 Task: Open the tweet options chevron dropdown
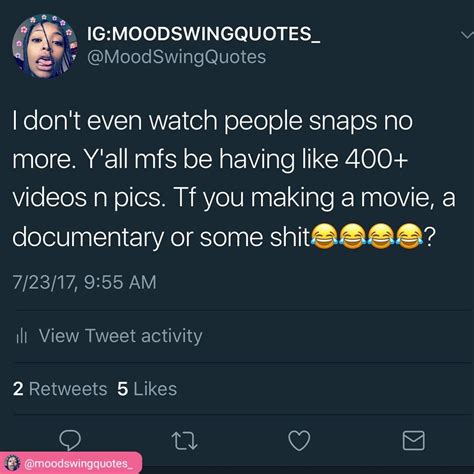tap(467, 35)
